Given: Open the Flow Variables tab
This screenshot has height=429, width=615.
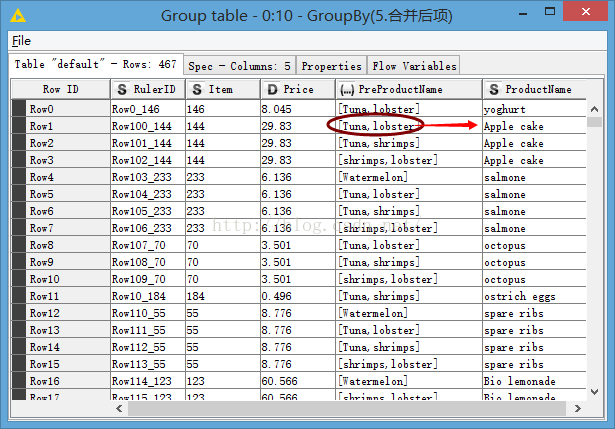Looking at the screenshot, I should pos(414,66).
